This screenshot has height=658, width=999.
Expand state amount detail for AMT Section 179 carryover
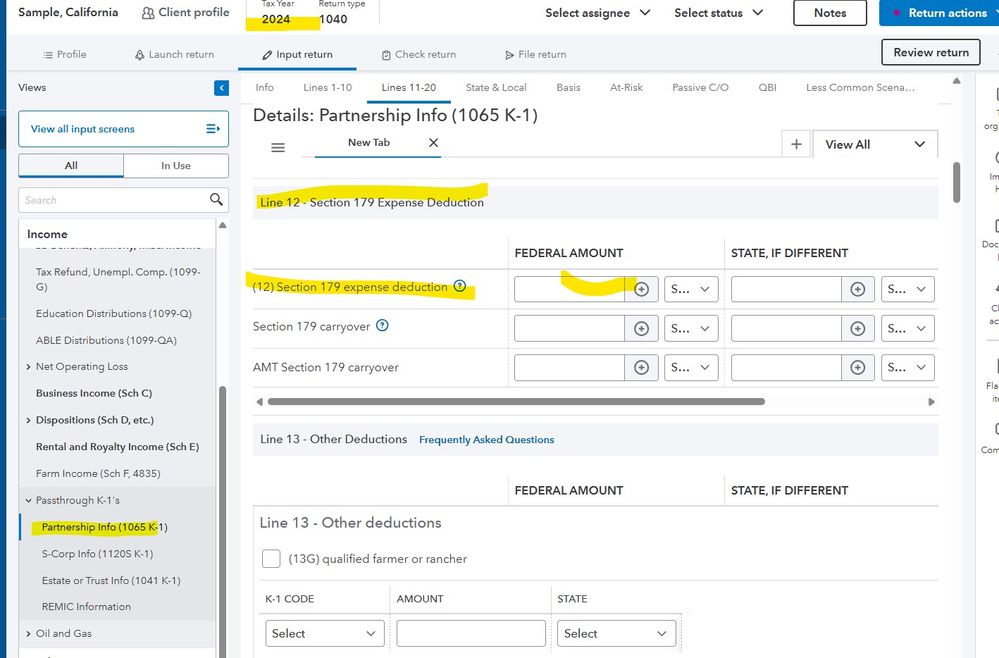[x=857, y=367]
